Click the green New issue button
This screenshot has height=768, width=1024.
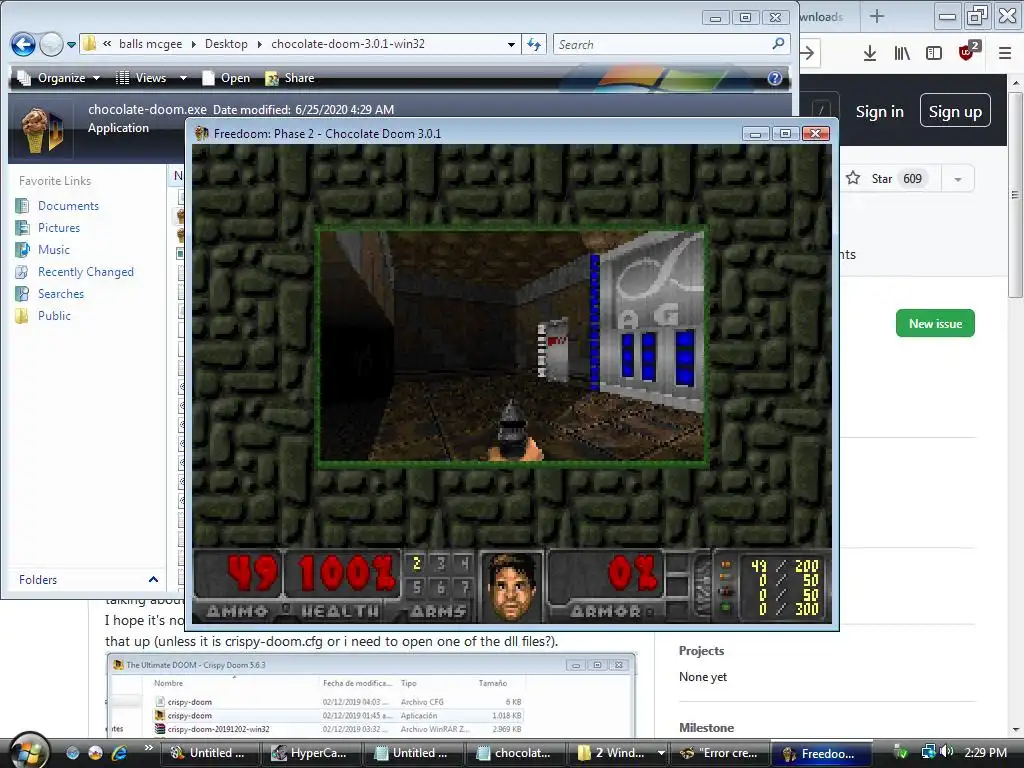935,323
